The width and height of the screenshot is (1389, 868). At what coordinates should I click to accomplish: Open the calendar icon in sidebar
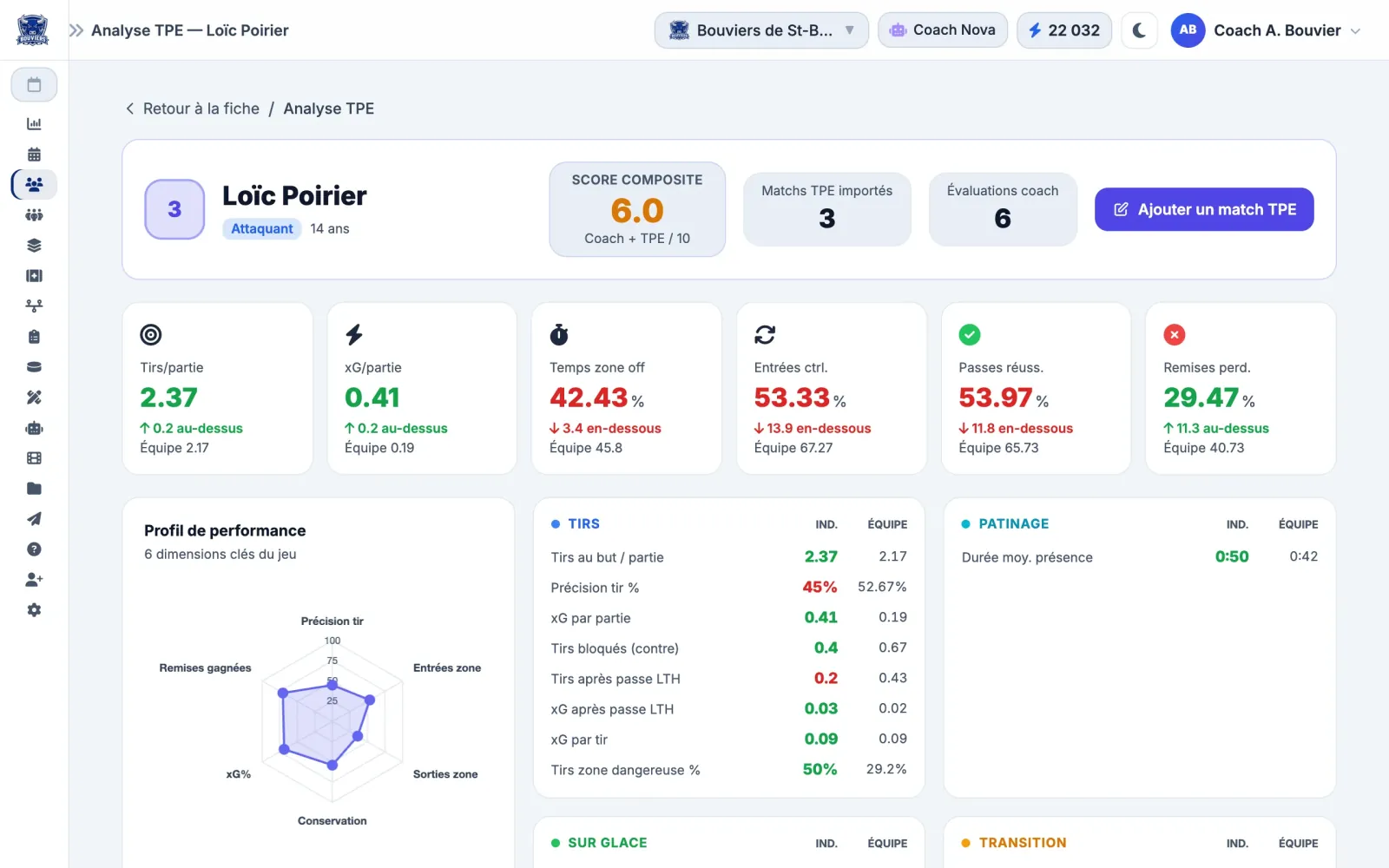(34, 155)
